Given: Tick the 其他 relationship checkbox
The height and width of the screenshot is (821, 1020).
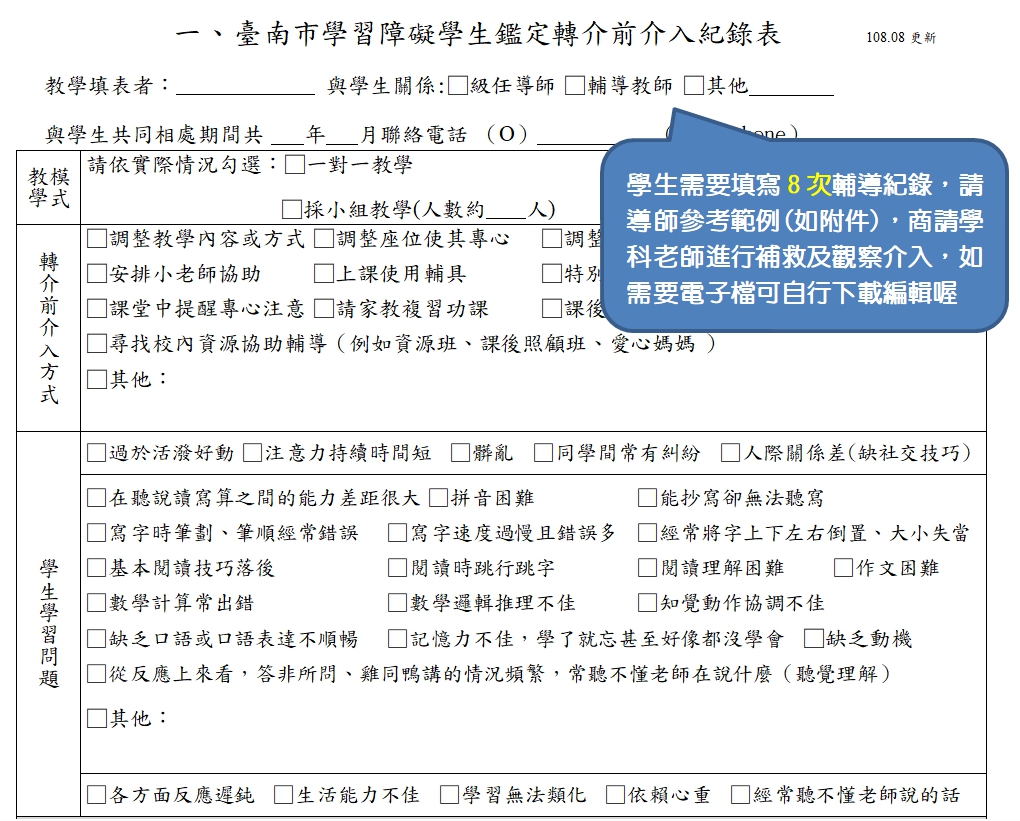Looking at the screenshot, I should 694,85.
